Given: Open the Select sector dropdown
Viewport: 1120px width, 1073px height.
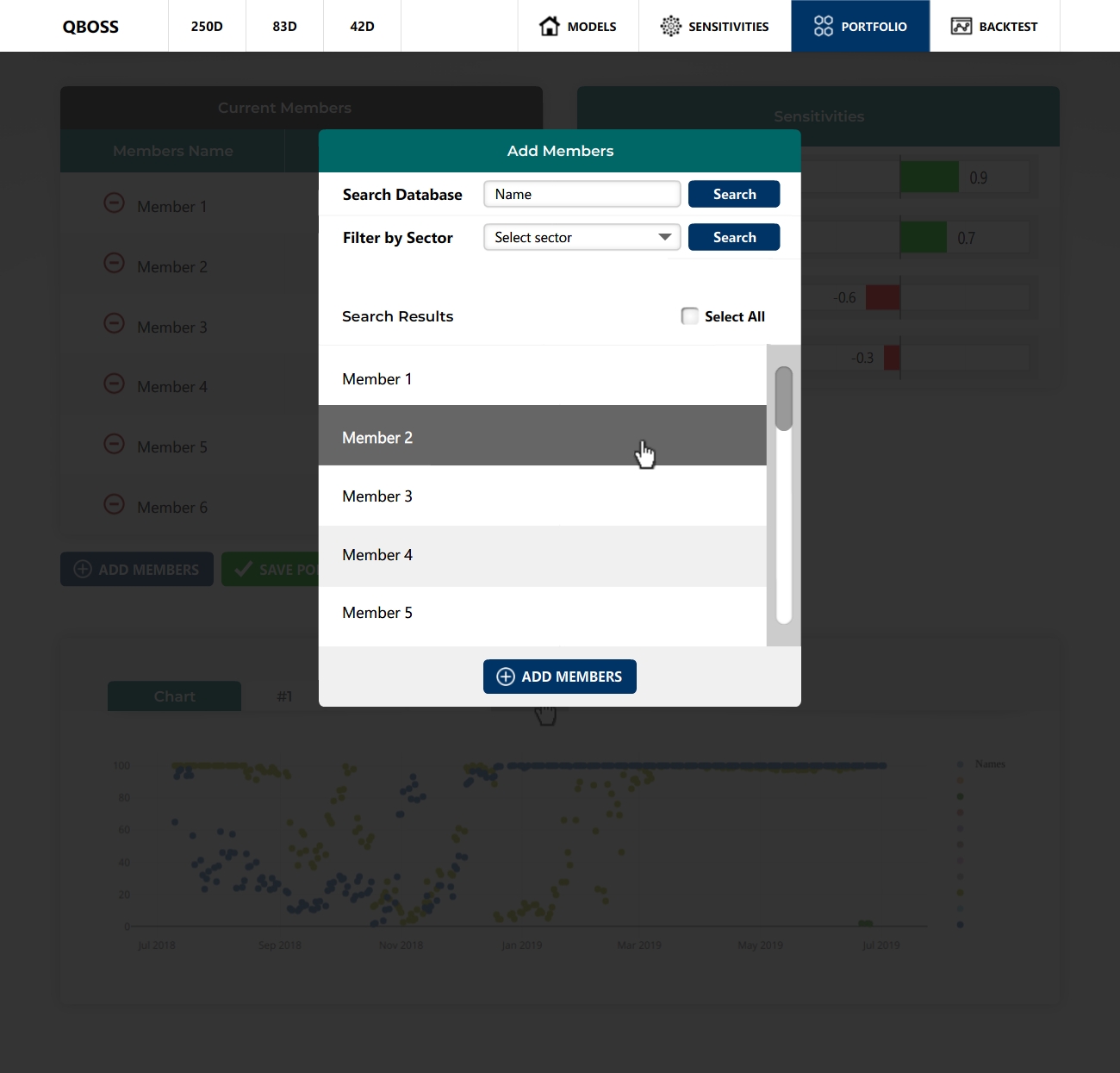Looking at the screenshot, I should click(x=582, y=237).
